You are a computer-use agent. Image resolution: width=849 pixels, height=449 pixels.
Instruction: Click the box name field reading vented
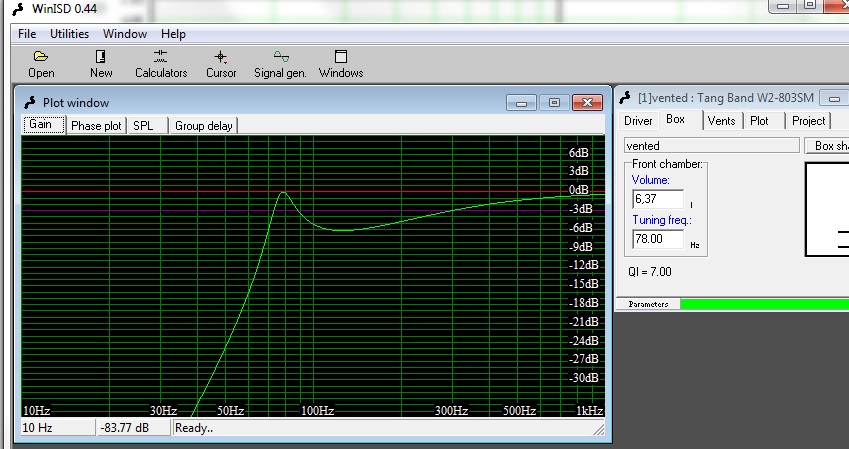coord(711,146)
